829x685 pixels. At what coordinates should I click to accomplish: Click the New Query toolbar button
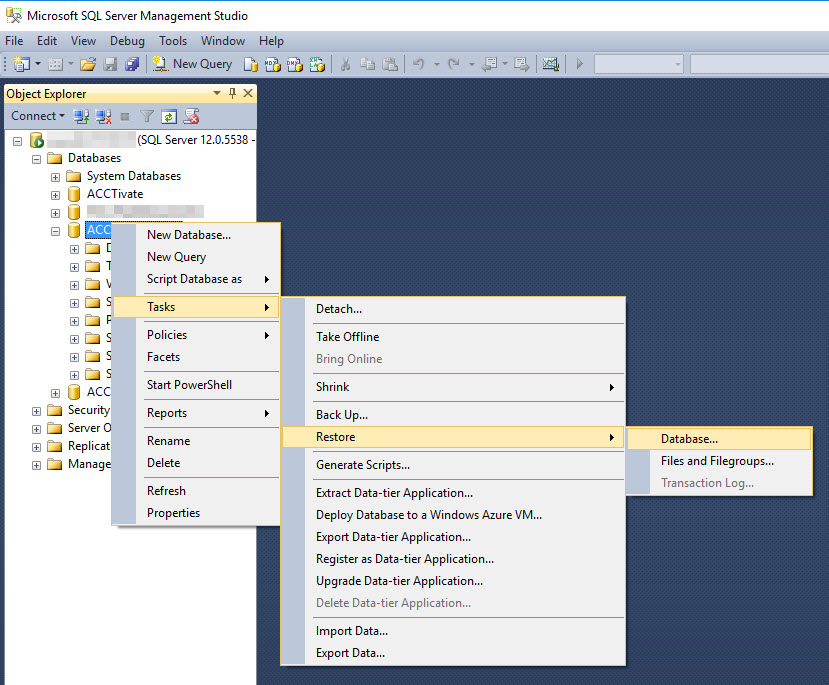[192, 64]
